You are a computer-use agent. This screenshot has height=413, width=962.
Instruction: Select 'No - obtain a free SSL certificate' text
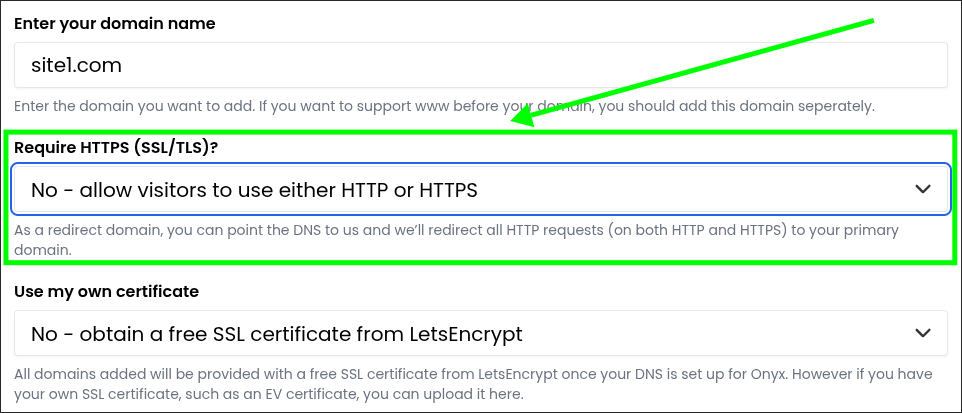pyautogui.click(x=277, y=334)
